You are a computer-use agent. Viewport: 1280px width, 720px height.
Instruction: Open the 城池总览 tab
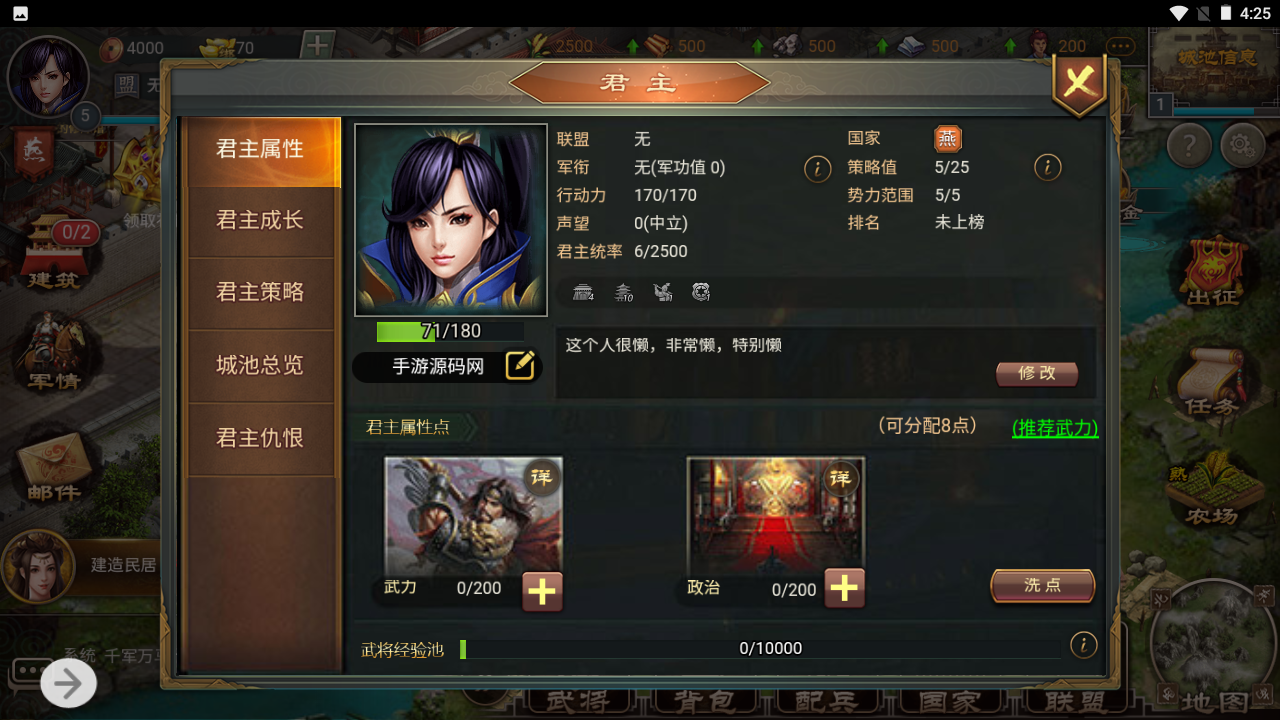[x=260, y=366]
